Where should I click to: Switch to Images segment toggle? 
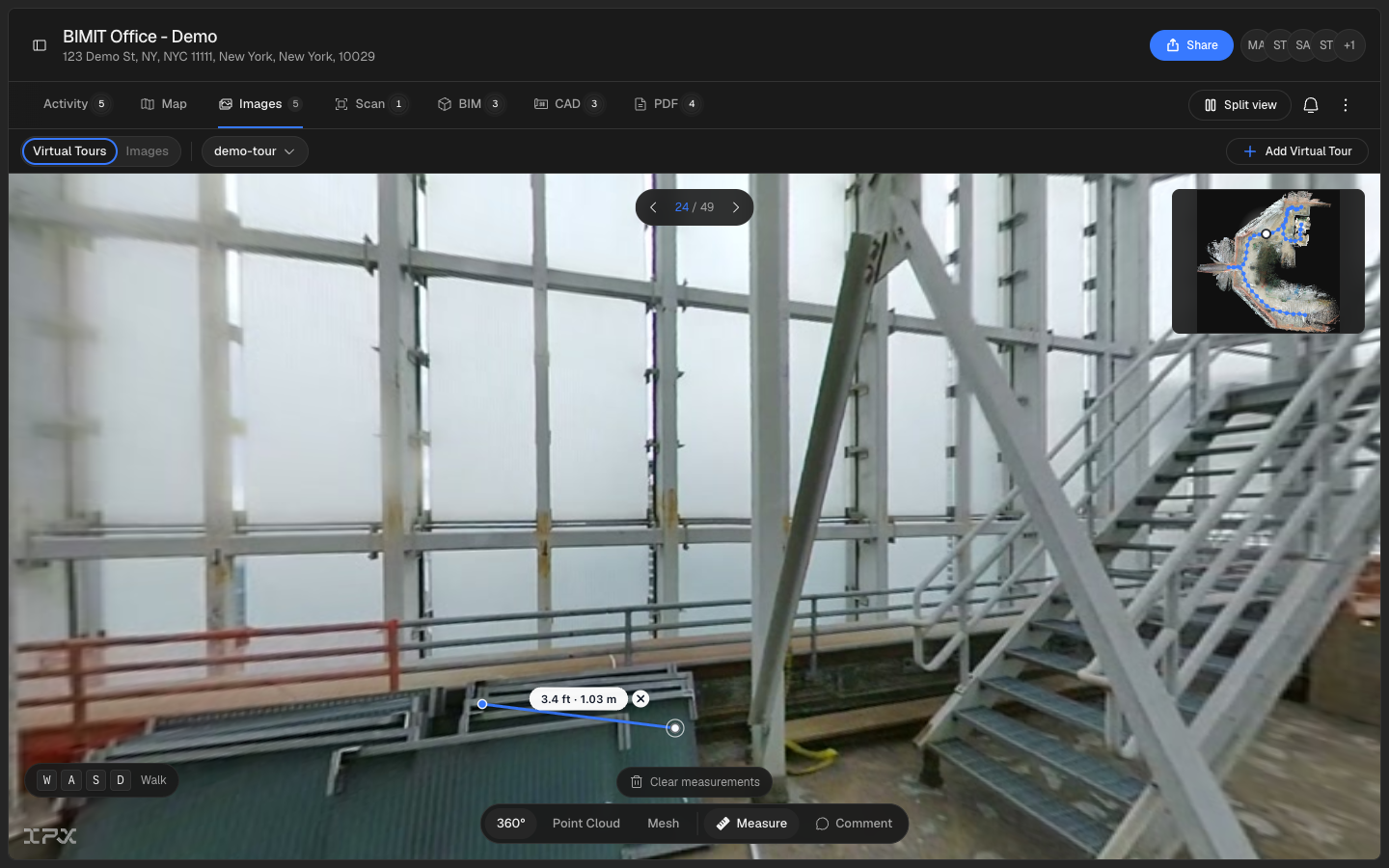coord(148,151)
